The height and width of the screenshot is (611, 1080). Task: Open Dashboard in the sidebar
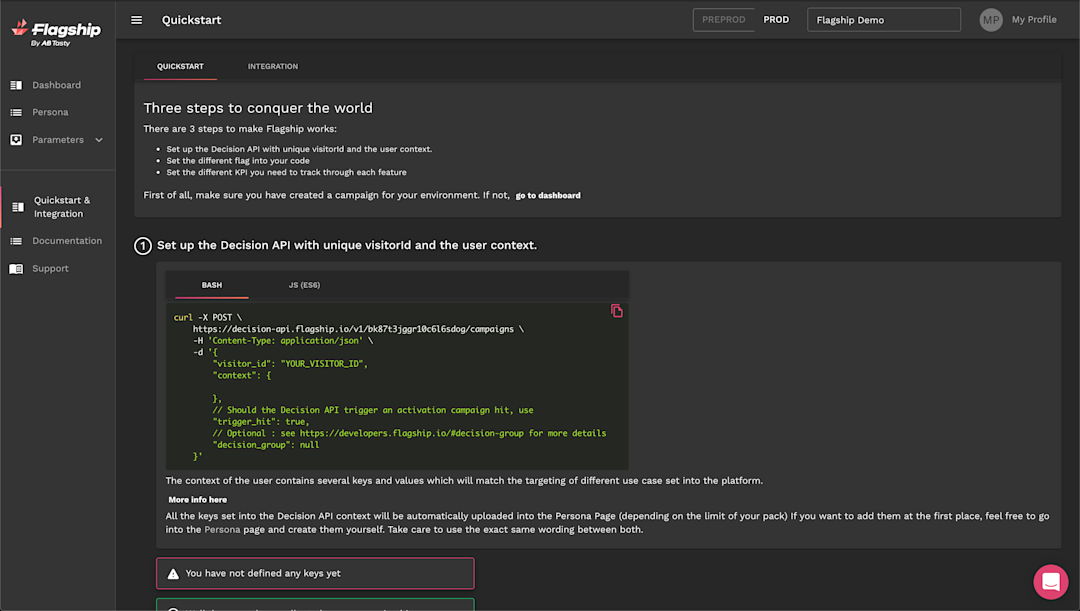[x=56, y=85]
